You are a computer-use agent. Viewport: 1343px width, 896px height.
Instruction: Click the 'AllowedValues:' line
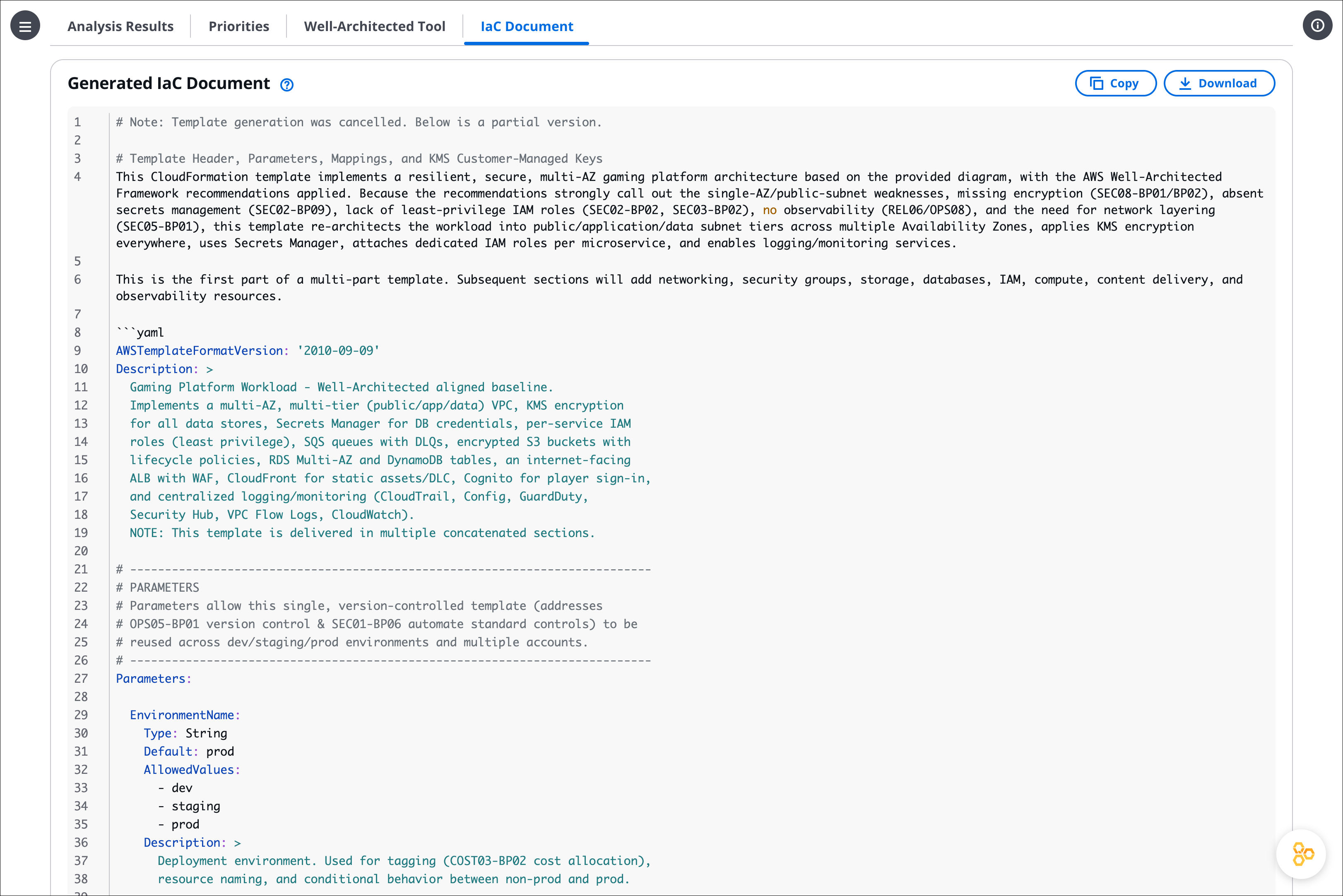[192, 770]
